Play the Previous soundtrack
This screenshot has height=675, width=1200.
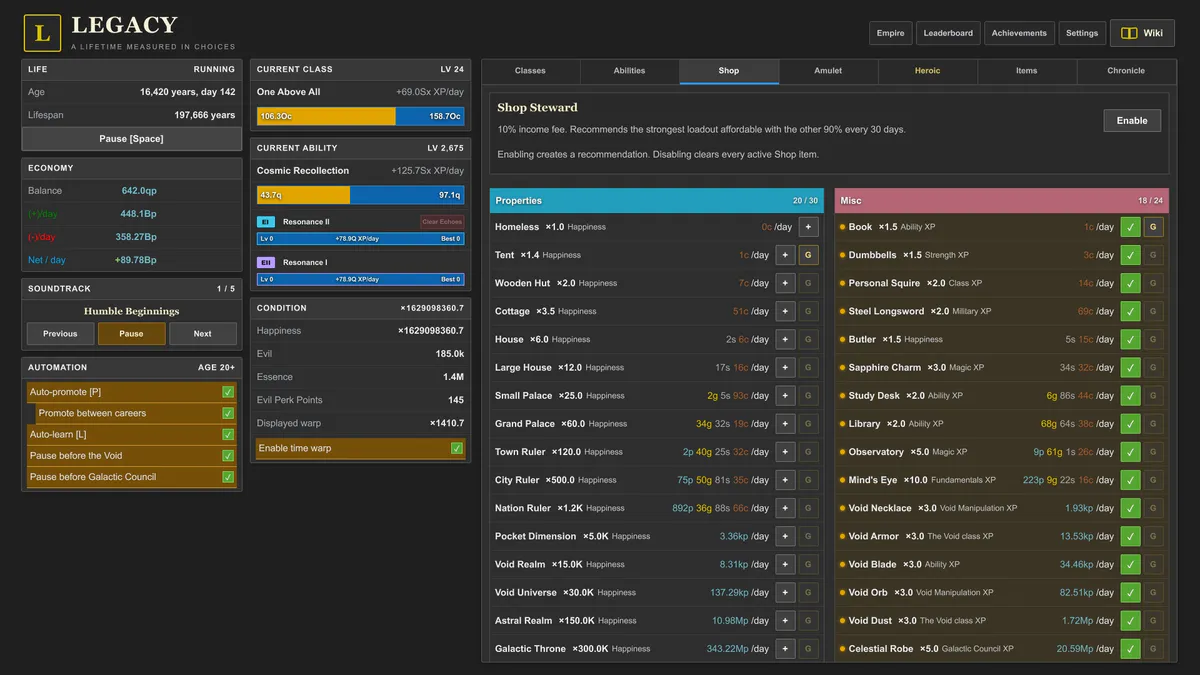click(60, 334)
